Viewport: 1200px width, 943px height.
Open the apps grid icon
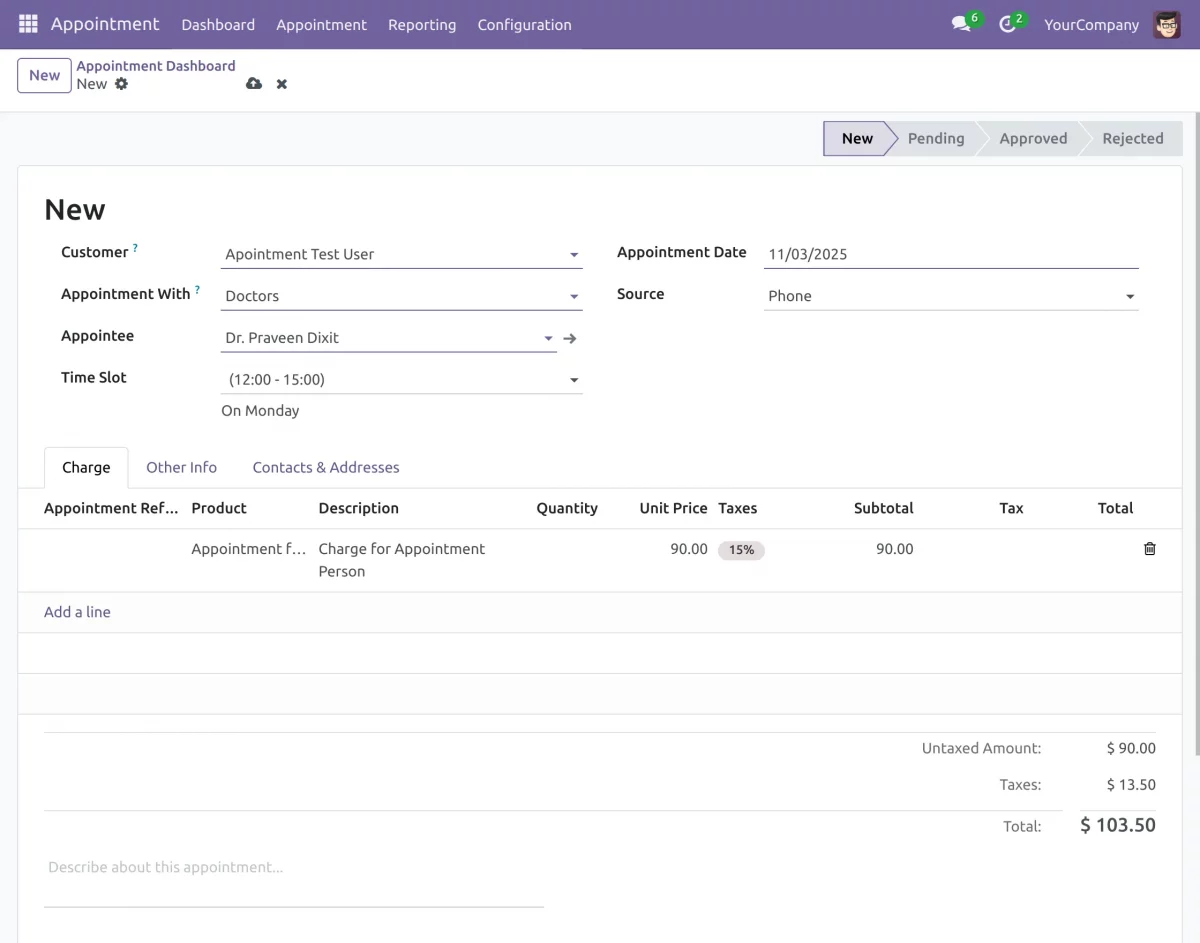tap(27, 24)
